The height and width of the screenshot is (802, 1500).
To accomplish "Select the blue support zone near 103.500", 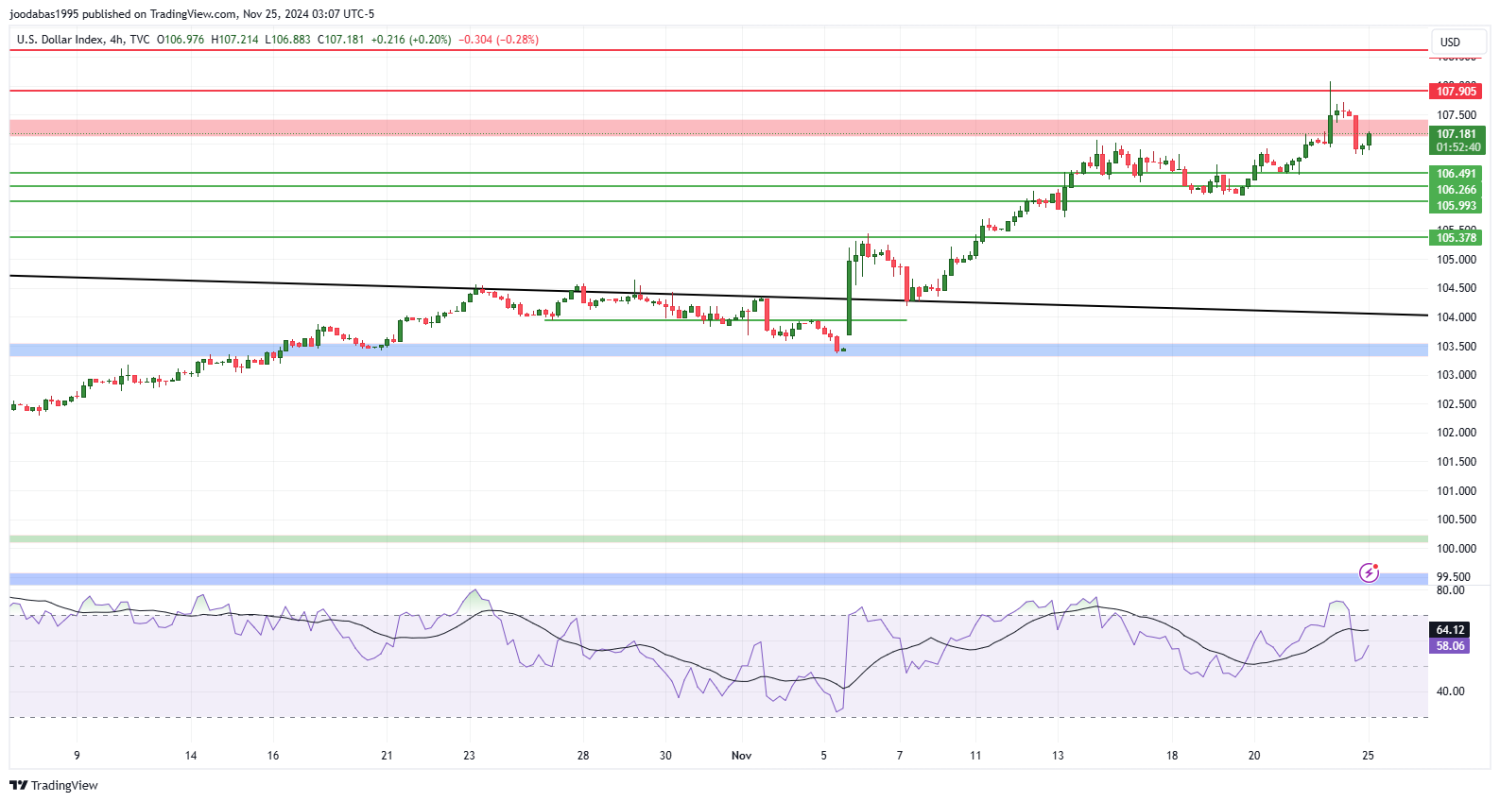I will pos(718,349).
